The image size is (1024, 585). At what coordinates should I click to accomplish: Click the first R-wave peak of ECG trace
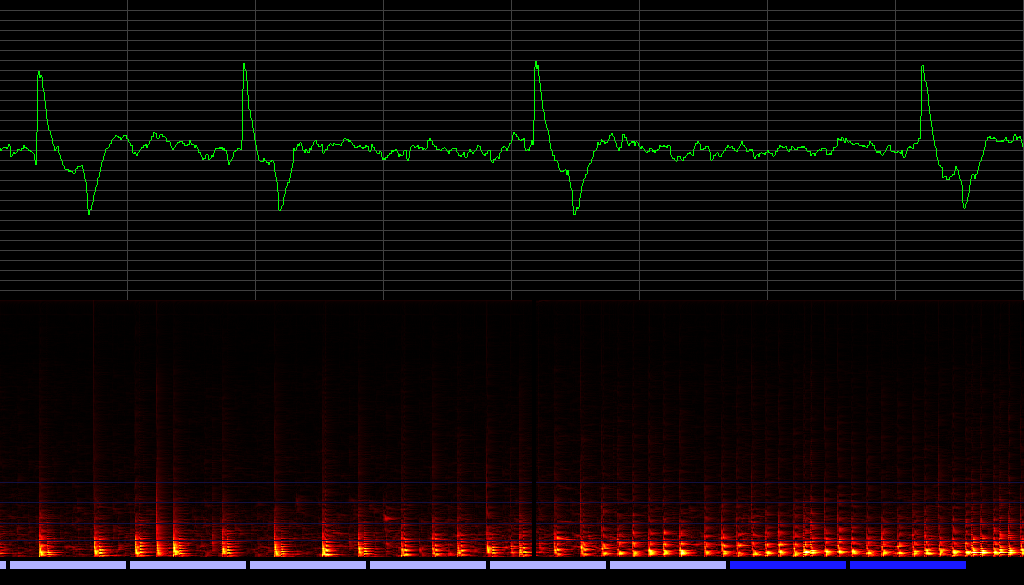(x=39, y=72)
